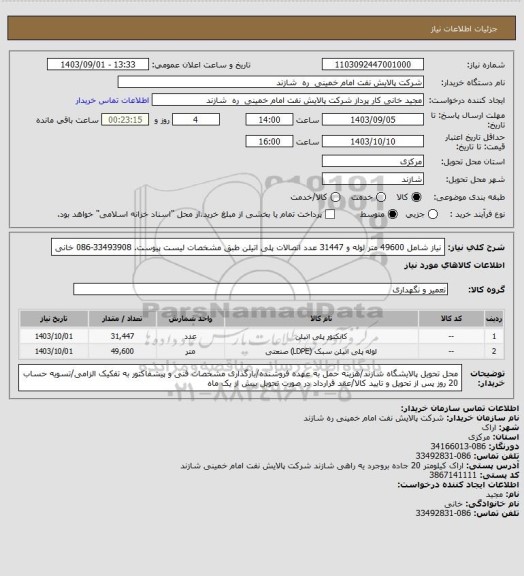524x576 pixels.
Task: Click quantity cell 31,447
Action: 122,336
